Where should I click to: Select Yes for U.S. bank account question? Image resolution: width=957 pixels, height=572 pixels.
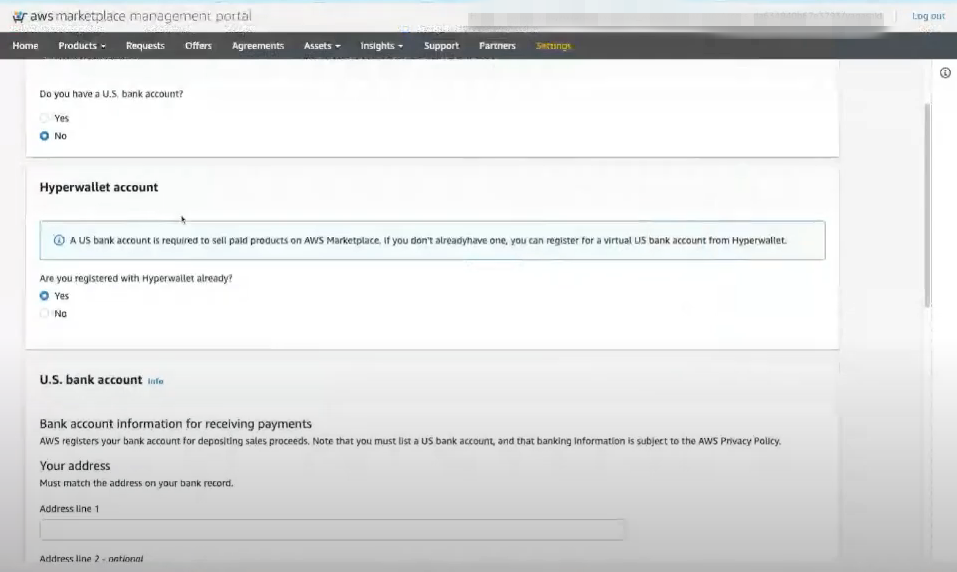click(x=45, y=118)
